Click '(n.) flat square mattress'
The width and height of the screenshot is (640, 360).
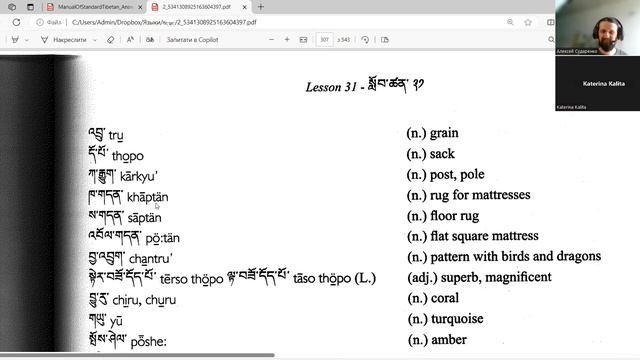click(473, 236)
